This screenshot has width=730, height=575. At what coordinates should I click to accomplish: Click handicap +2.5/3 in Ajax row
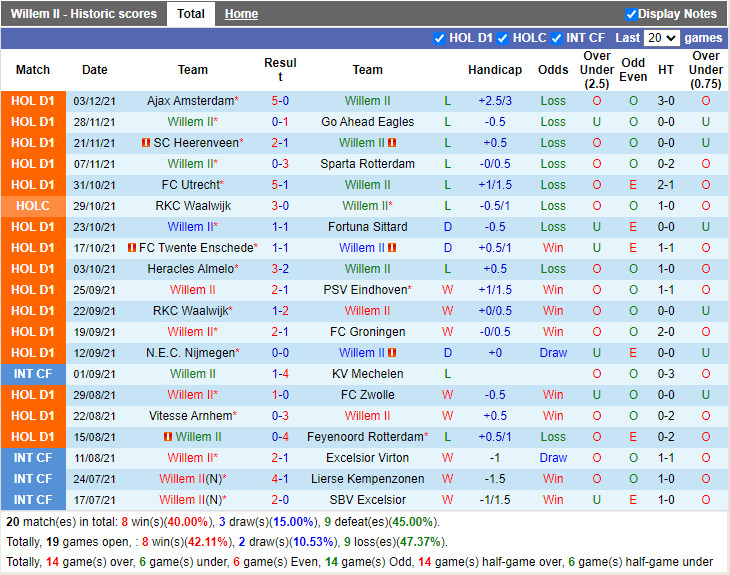[x=495, y=101]
